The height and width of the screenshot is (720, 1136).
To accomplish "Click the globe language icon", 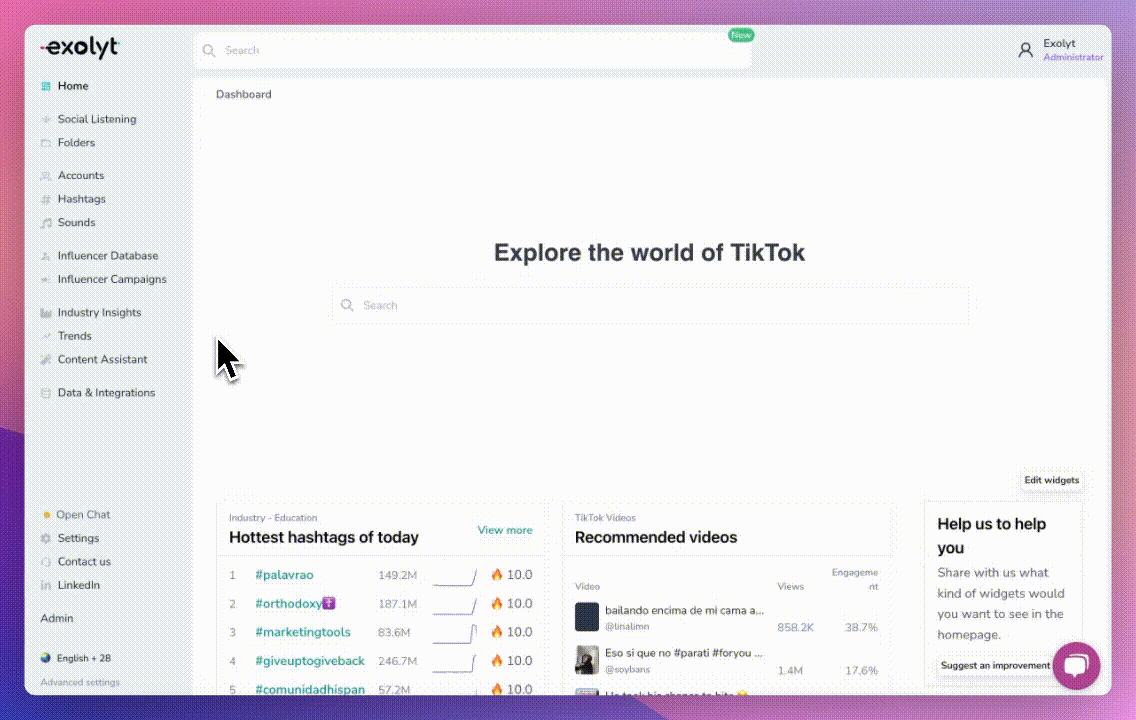I will tap(46, 658).
